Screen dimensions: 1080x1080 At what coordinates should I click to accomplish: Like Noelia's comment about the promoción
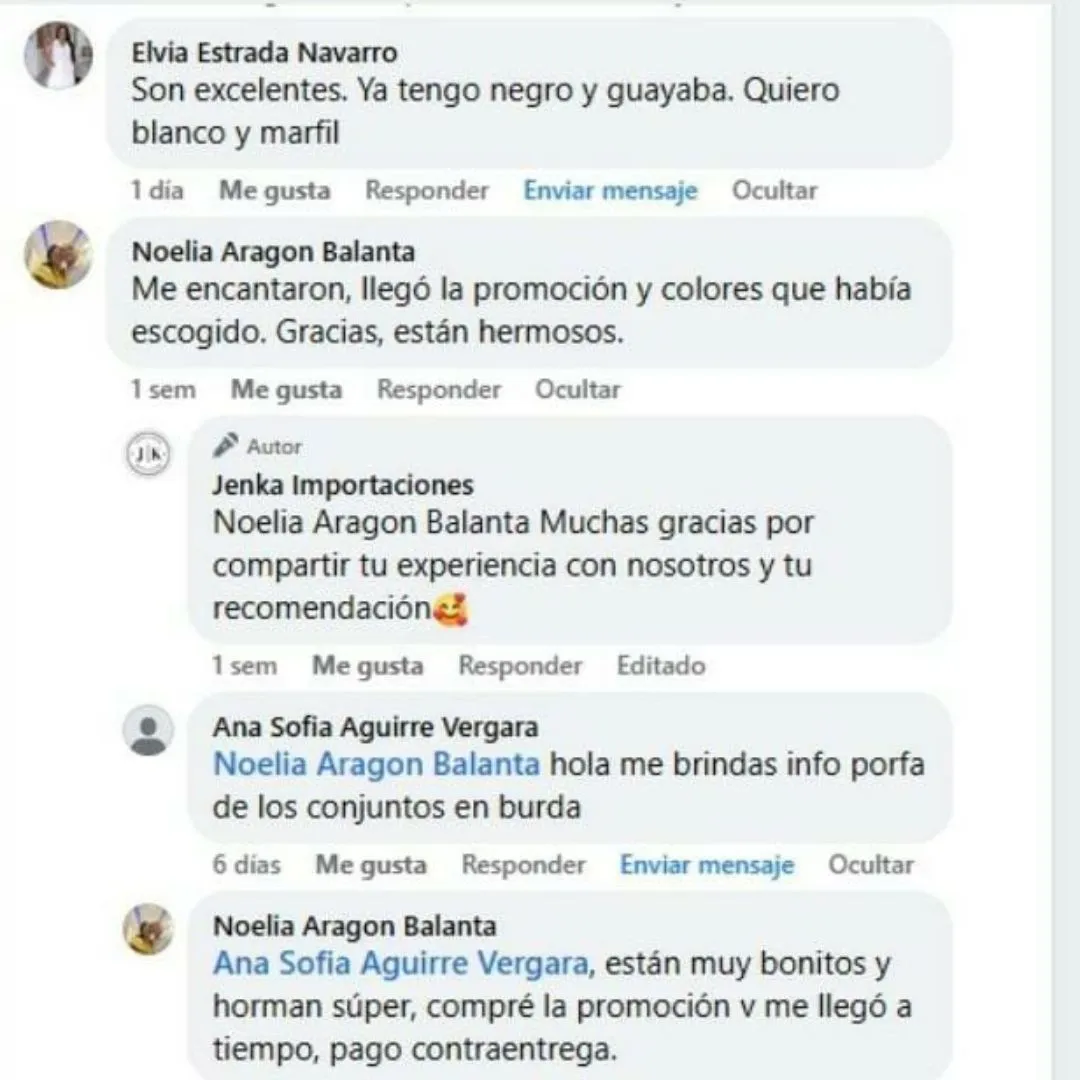point(287,389)
